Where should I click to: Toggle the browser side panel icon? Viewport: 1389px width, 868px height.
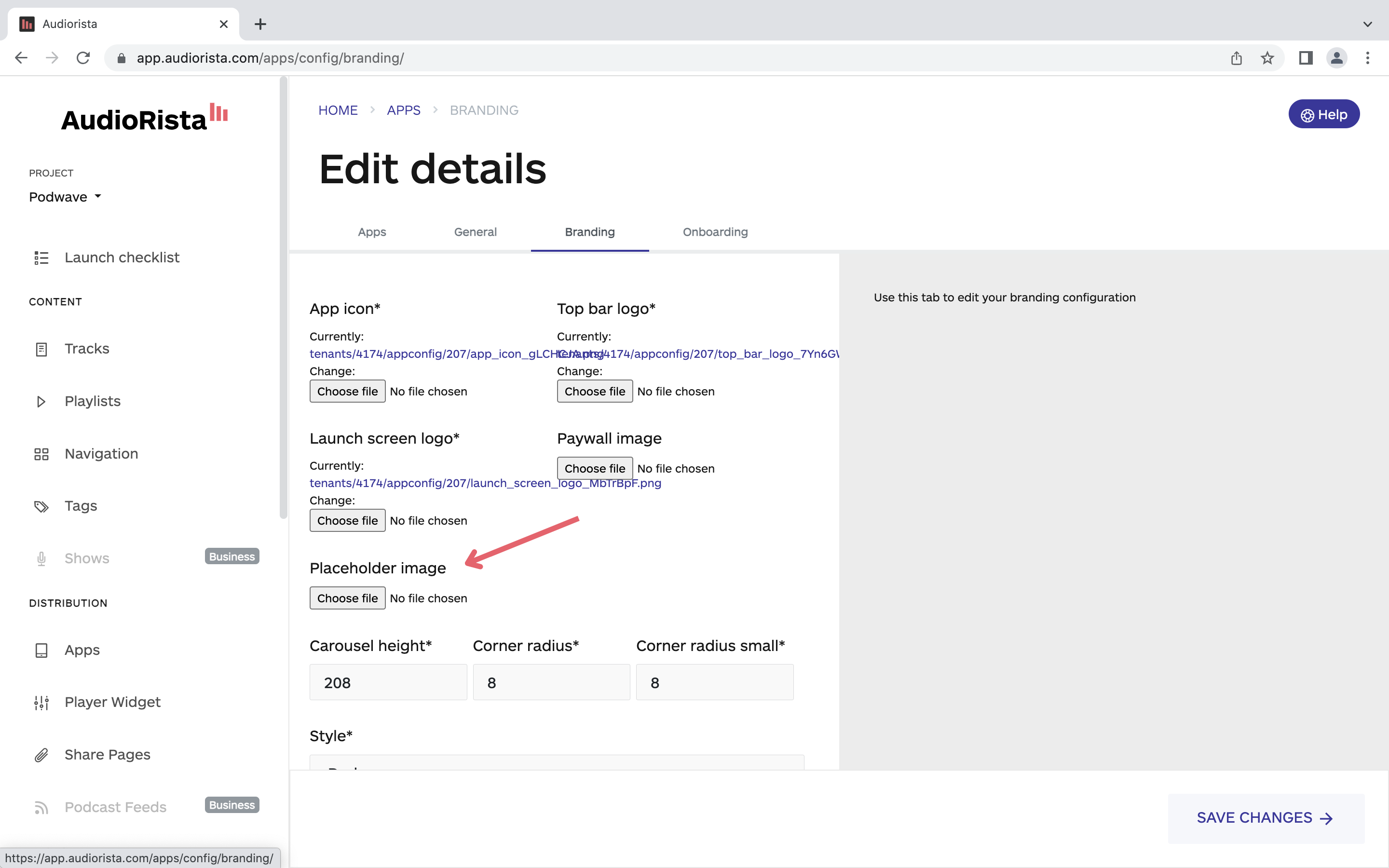1306,58
